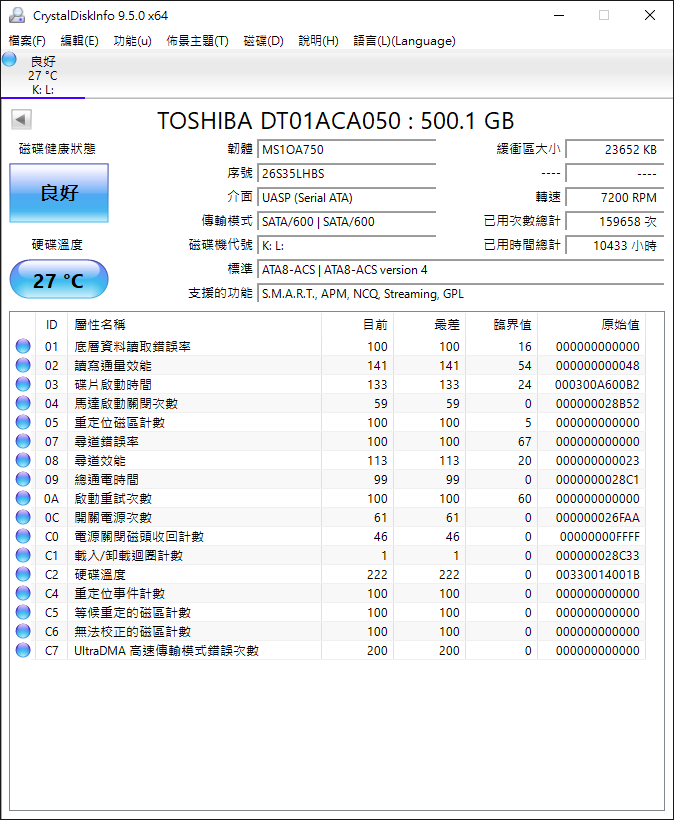Close the CrystalDiskInfo window
The image size is (674, 820).
click(x=649, y=15)
